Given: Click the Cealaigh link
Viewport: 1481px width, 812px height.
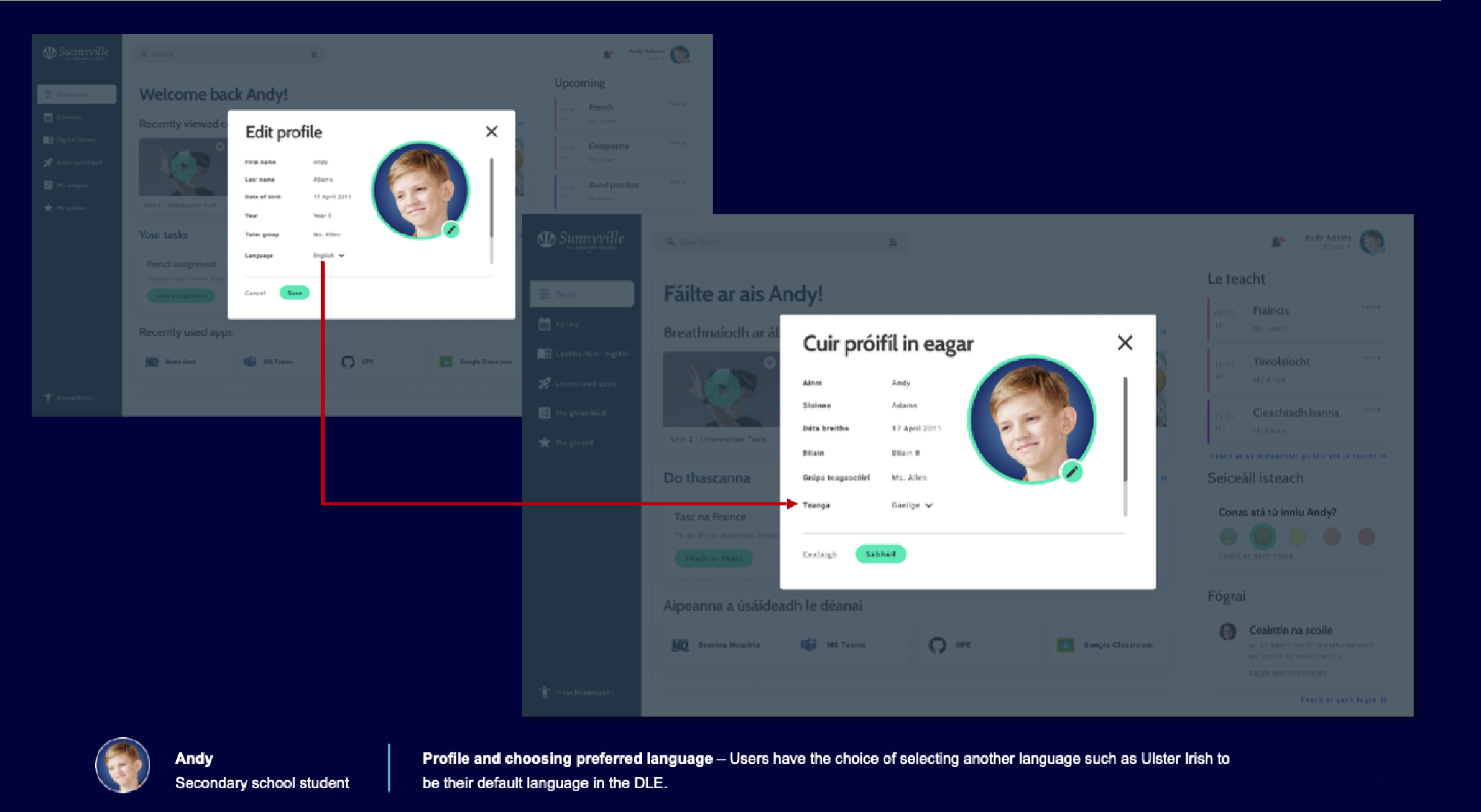Looking at the screenshot, I should click(x=819, y=554).
